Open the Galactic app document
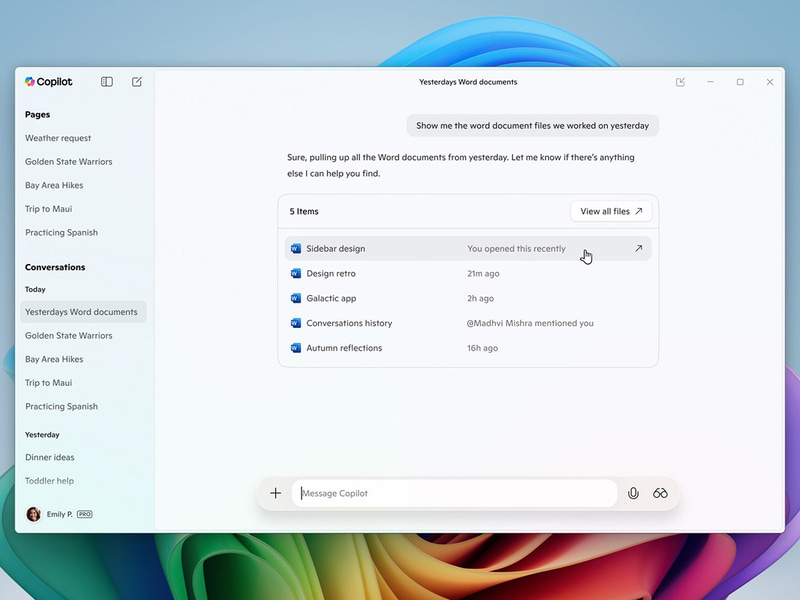Image resolution: width=800 pixels, height=600 pixels. 331,298
